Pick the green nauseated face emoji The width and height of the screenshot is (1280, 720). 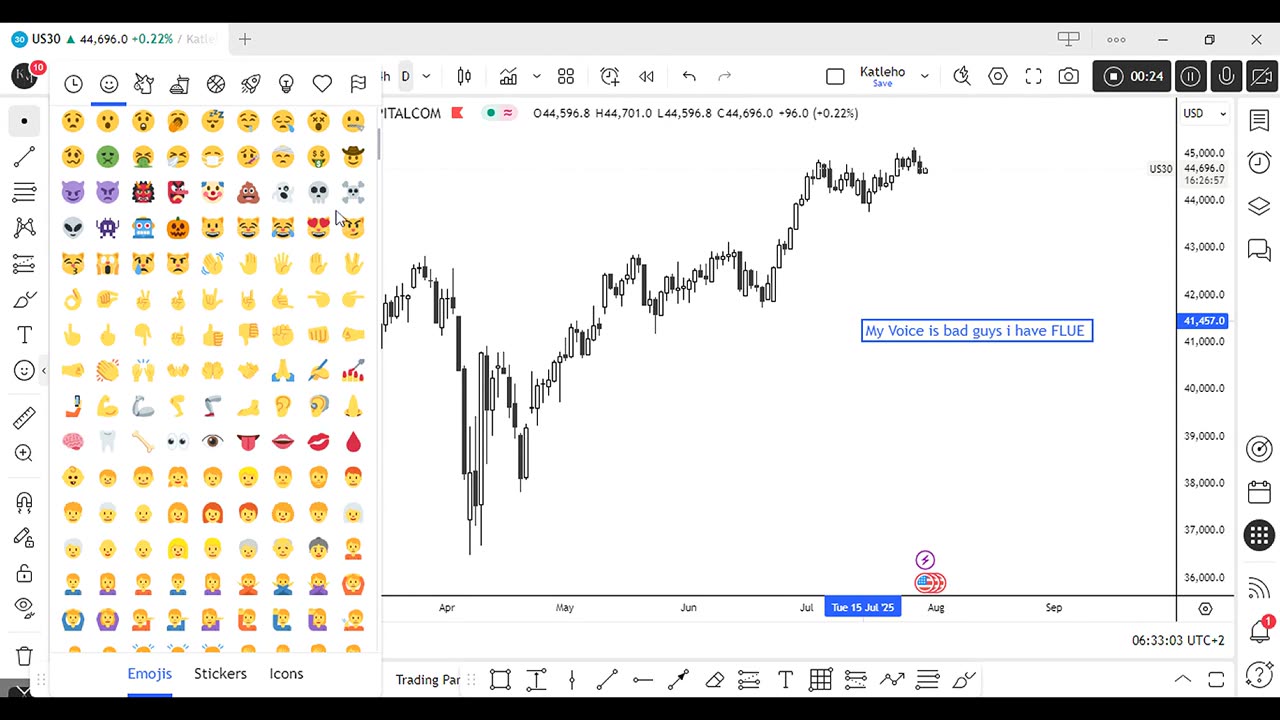click(108, 157)
